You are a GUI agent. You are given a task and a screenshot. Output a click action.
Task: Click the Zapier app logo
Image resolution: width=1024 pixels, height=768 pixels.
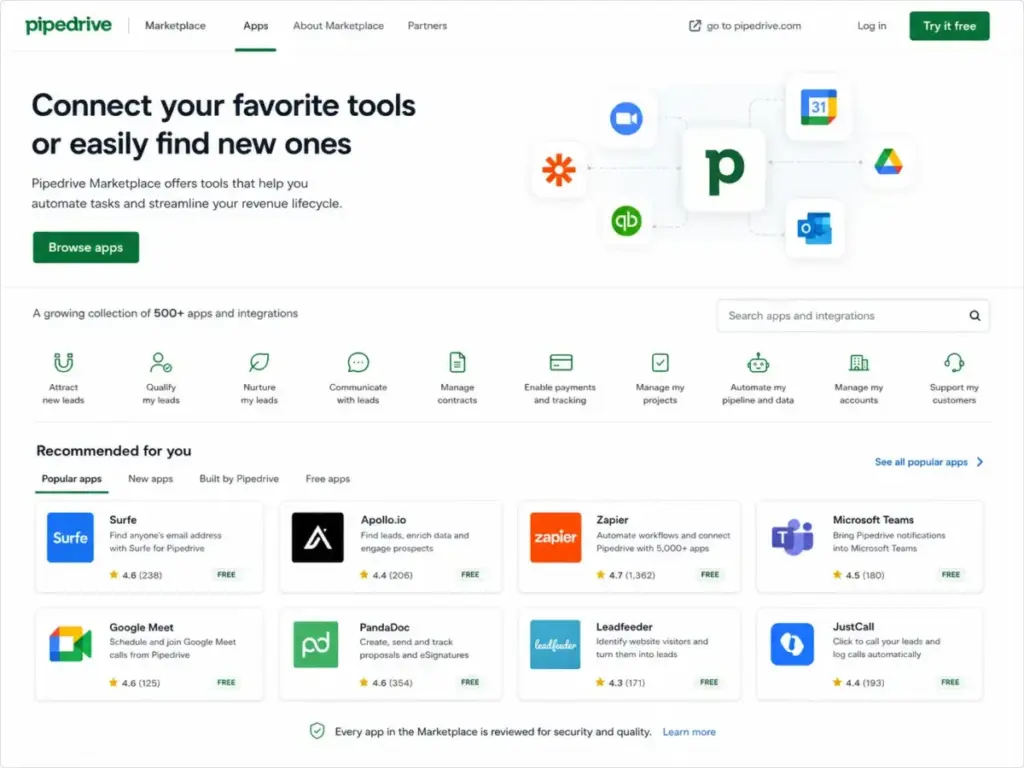[556, 537]
